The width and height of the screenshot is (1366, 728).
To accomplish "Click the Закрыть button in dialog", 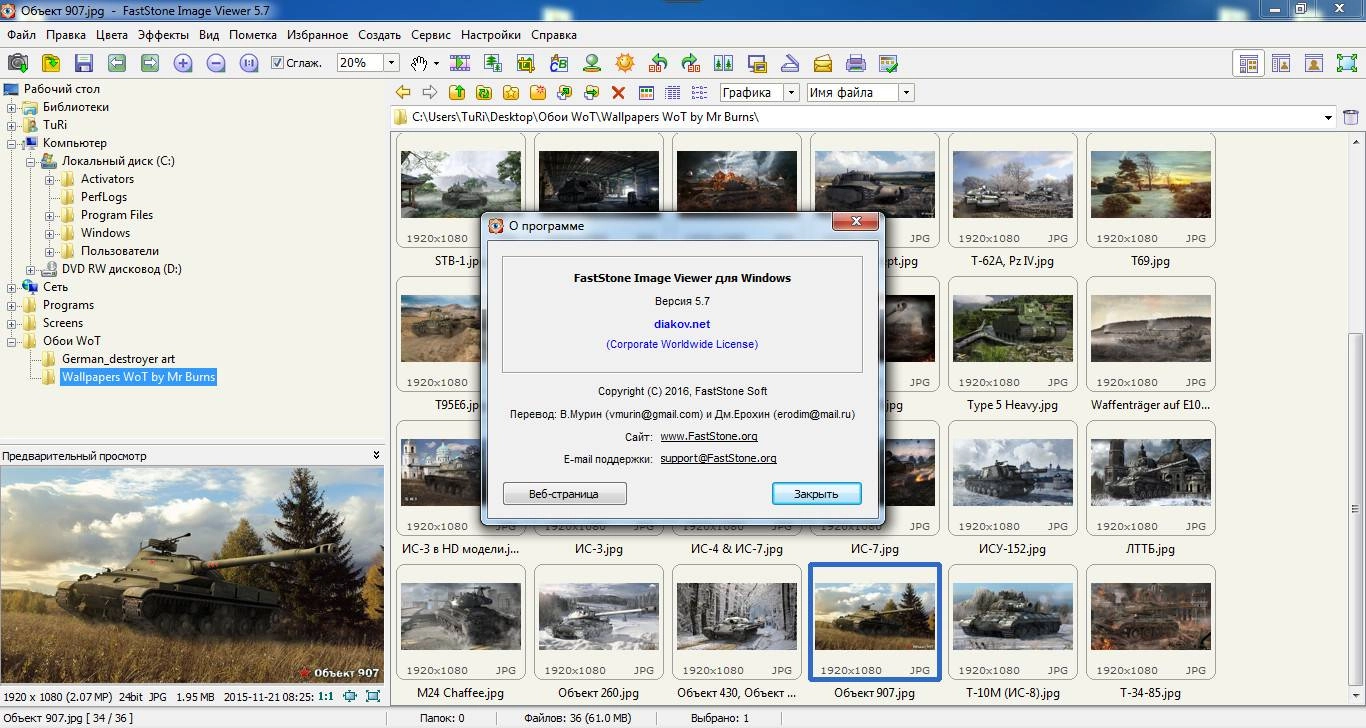I will 816,494.
